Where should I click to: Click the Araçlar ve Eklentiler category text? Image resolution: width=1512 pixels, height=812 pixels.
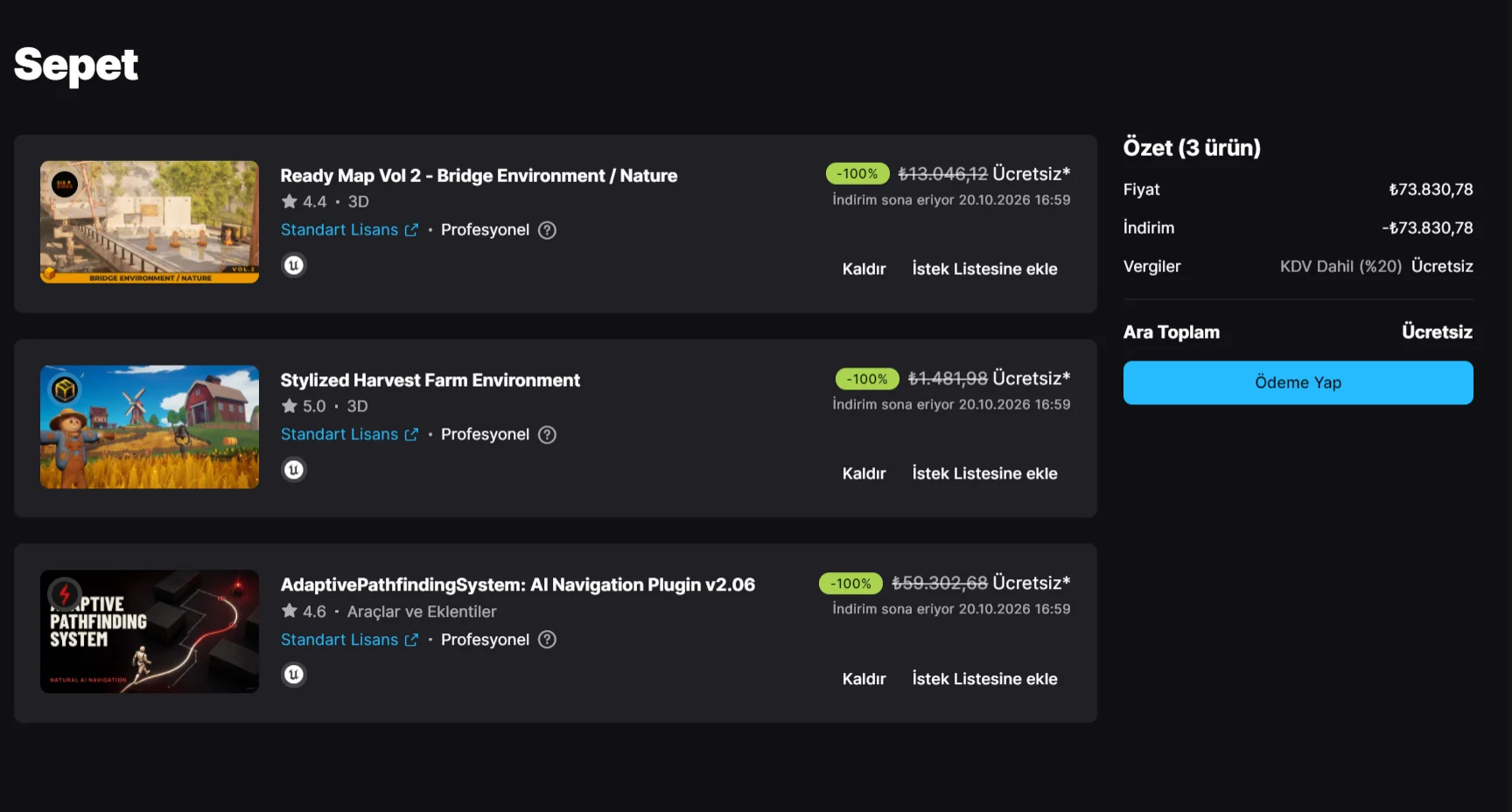[x=422, y=612]
